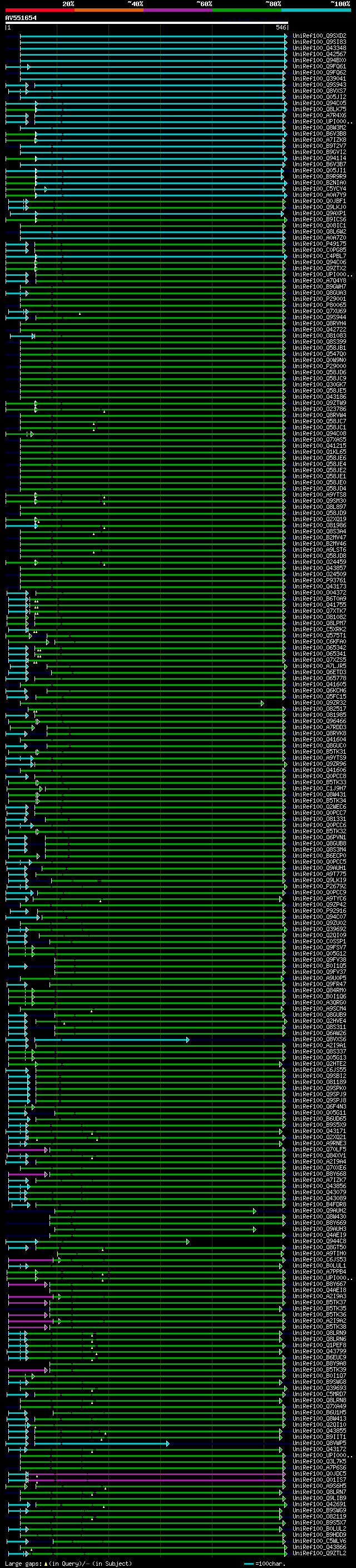Click hit name UniRef100_Q7XTK7
The image size is (356, 1568).
(x=319, y=611)
